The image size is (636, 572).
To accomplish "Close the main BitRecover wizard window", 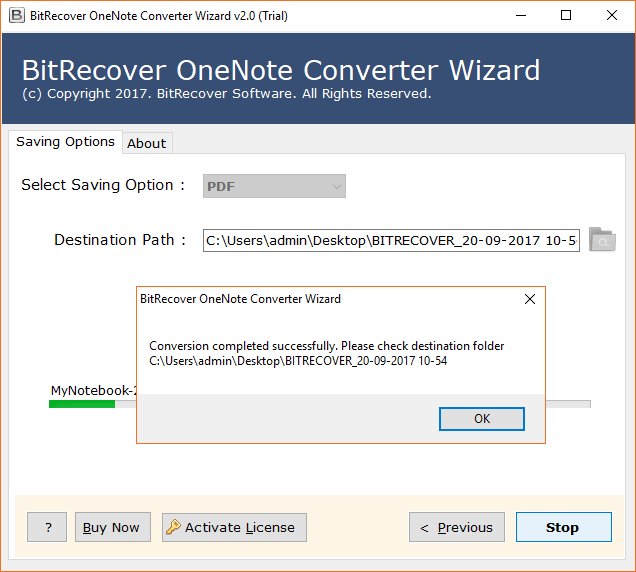I will tap(612, 15).
